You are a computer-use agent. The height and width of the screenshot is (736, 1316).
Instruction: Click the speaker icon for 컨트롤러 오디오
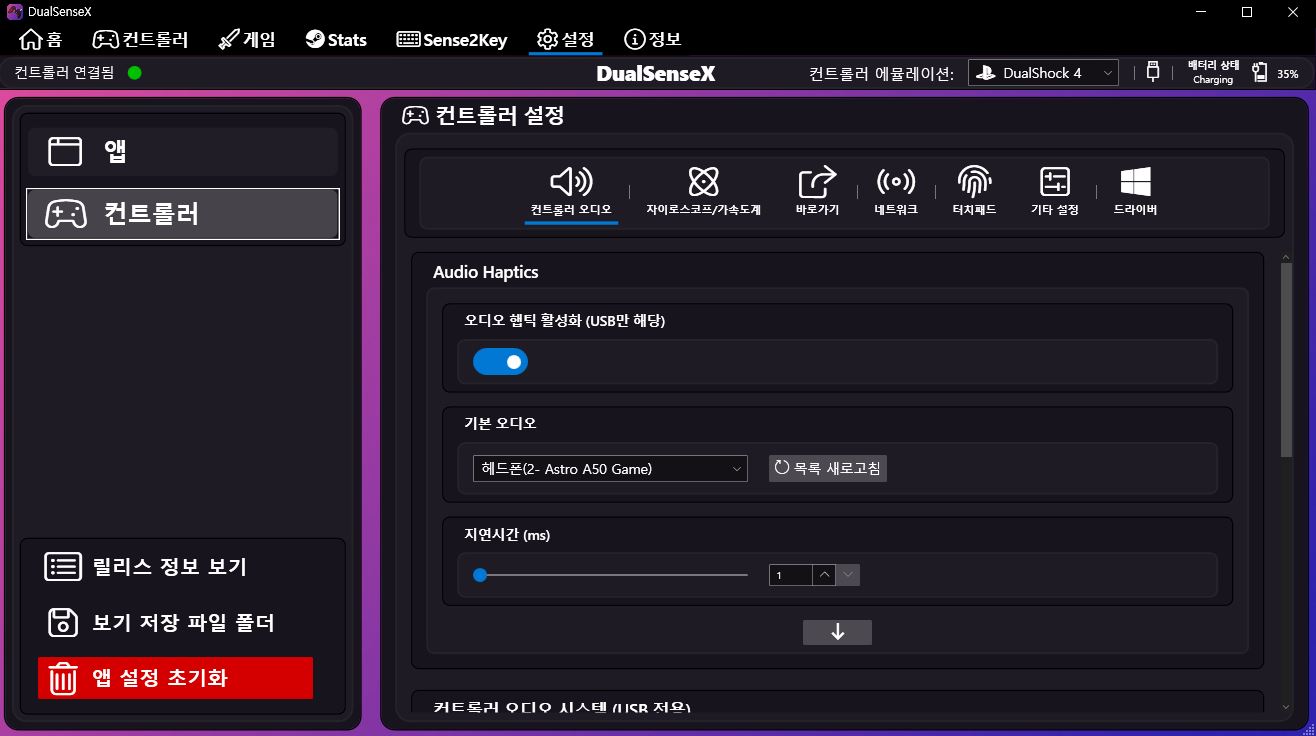(571, 182)
